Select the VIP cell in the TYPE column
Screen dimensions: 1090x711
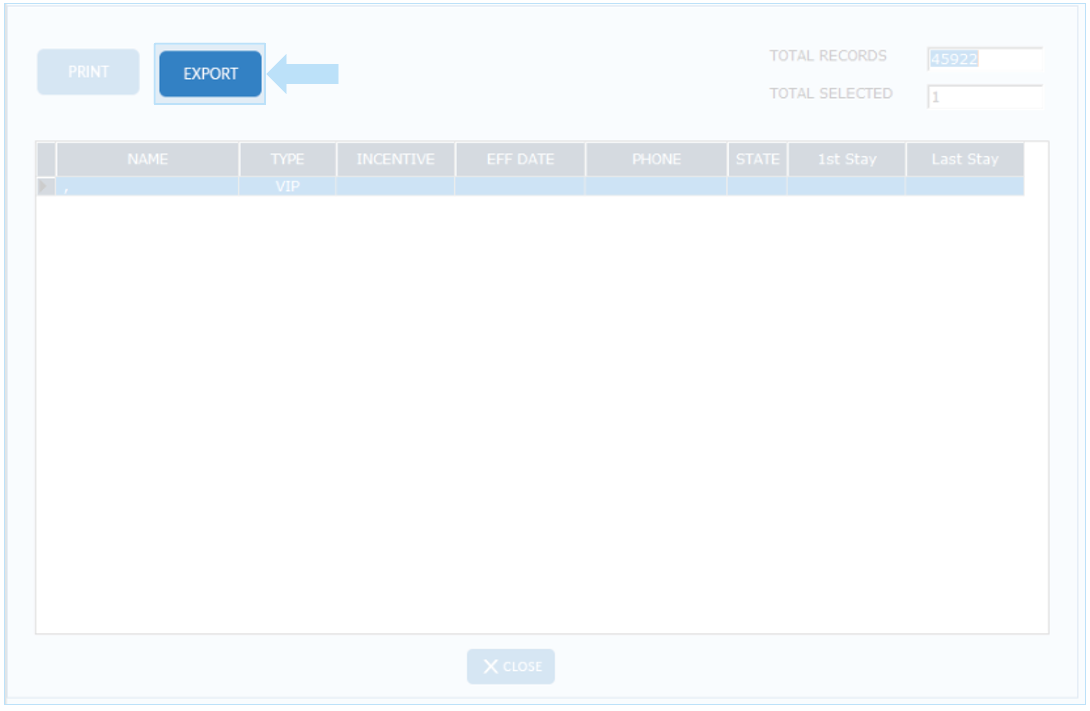[287, 186]
